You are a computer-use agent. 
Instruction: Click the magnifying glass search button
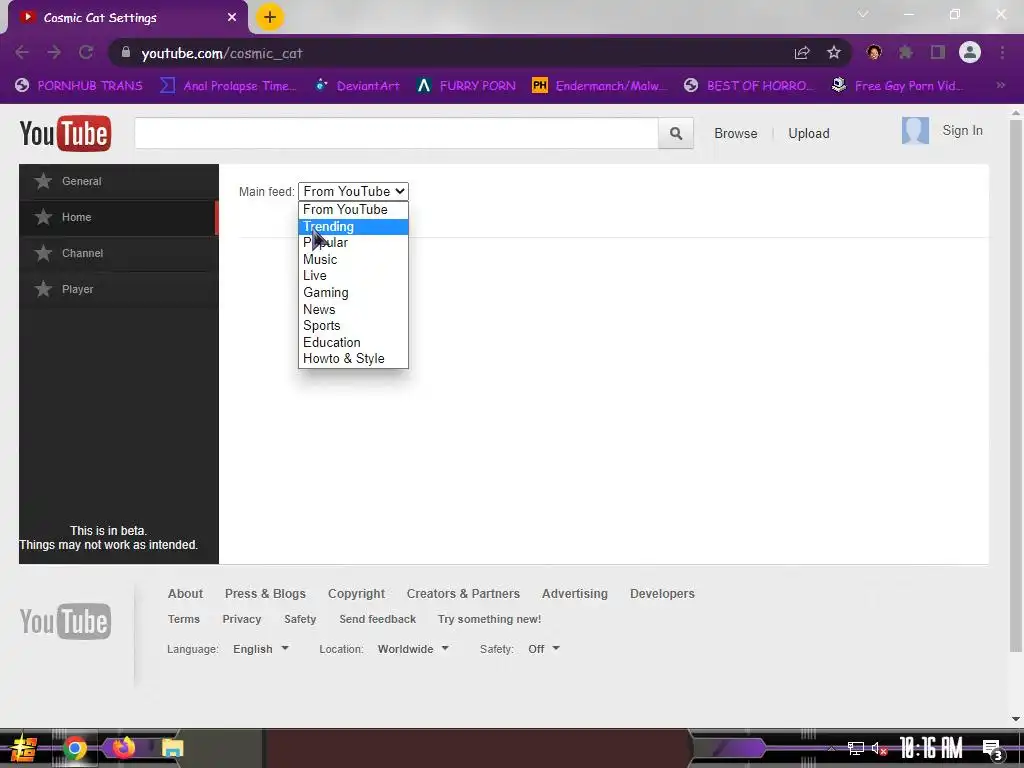676,133
